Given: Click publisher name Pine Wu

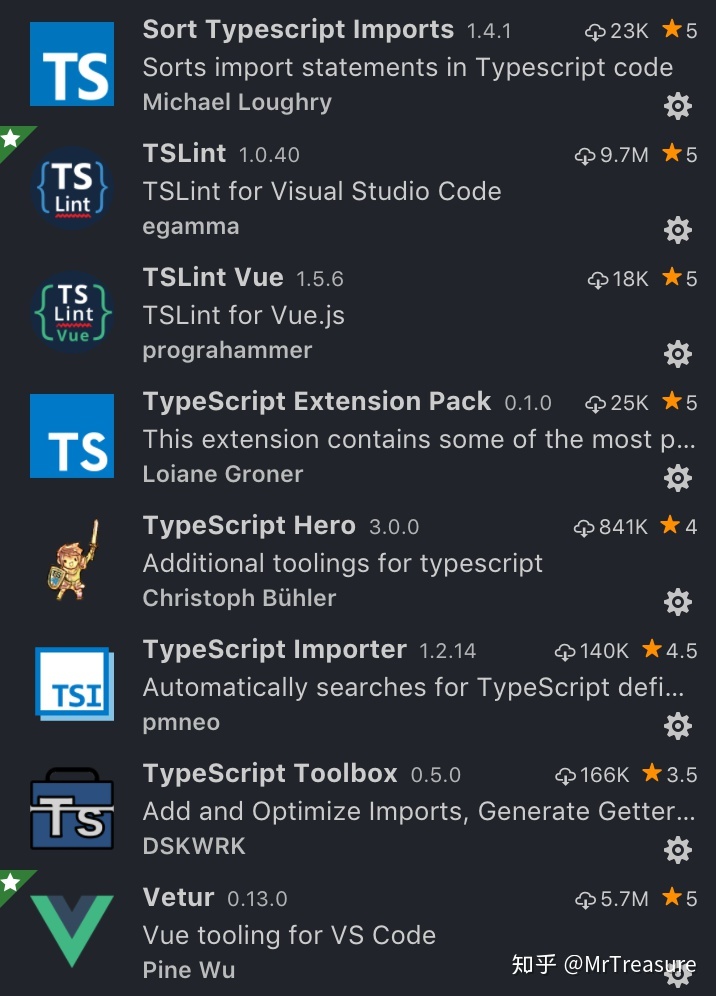Looking at the screenshot, I should pos(189,970).
